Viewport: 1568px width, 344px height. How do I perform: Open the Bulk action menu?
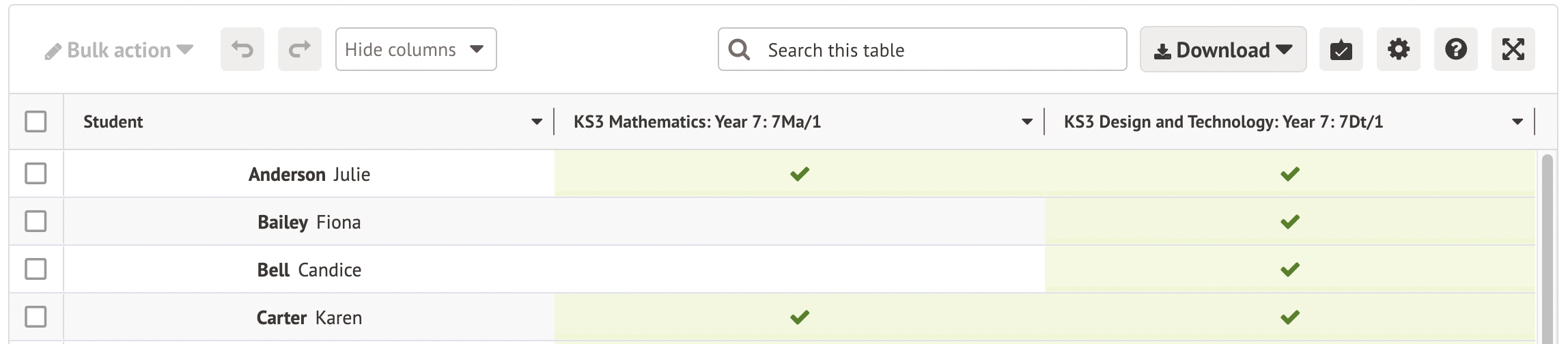point(119,50)
